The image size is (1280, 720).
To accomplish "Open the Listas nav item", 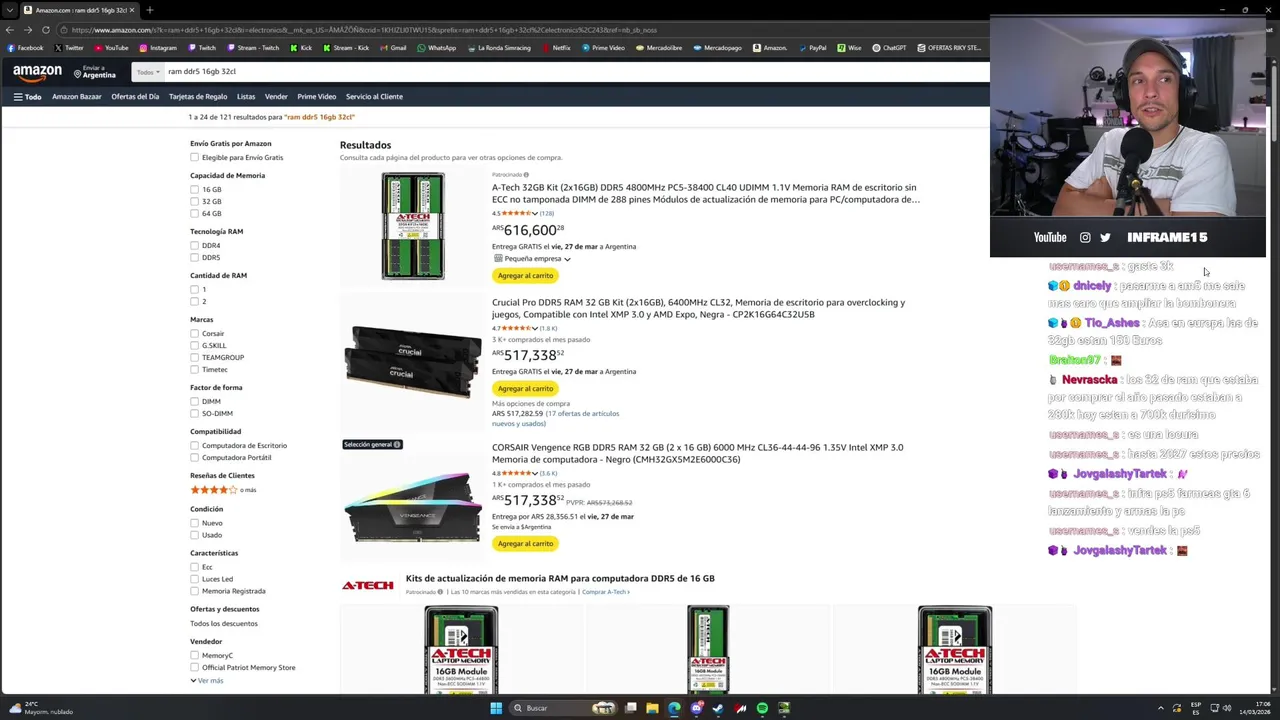I will 246,97.
